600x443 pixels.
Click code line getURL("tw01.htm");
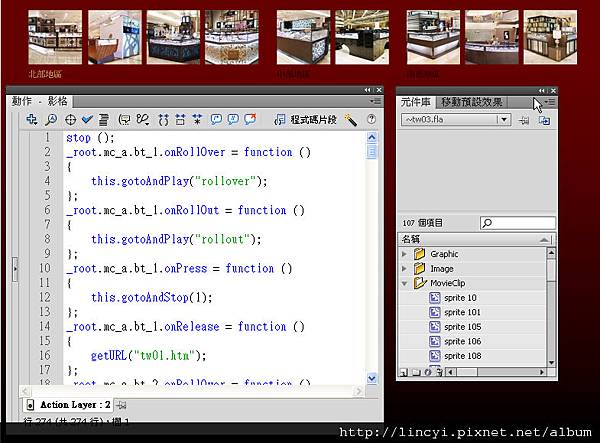pos(148,356)
